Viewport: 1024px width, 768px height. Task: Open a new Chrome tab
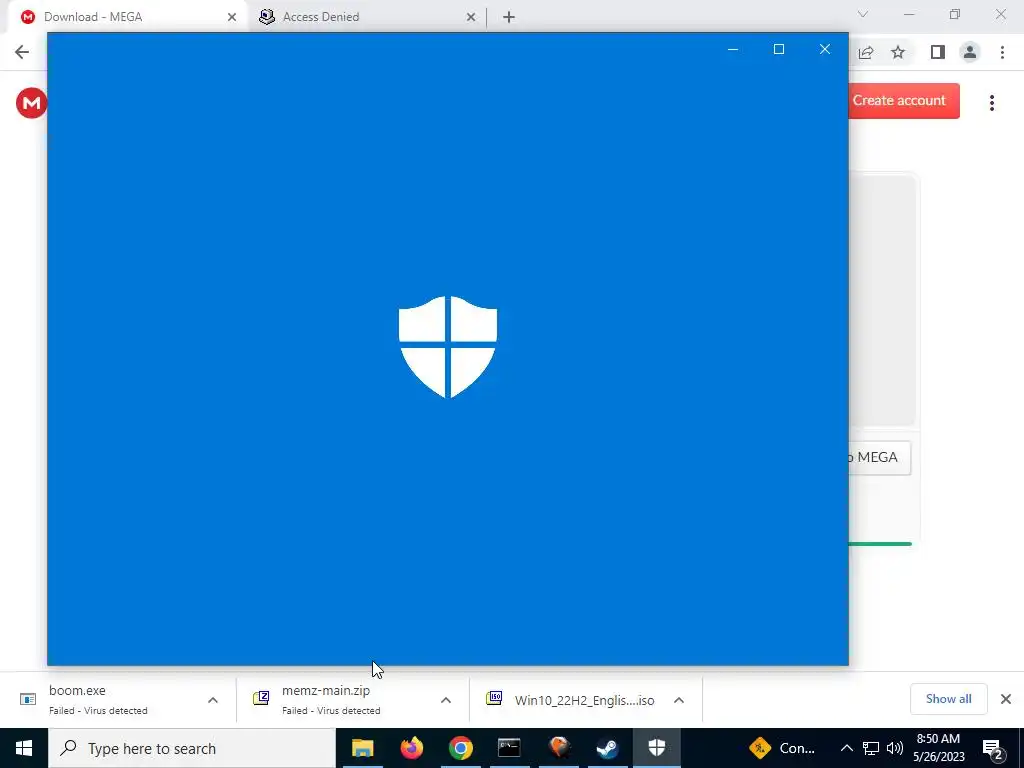coord(509,17)
